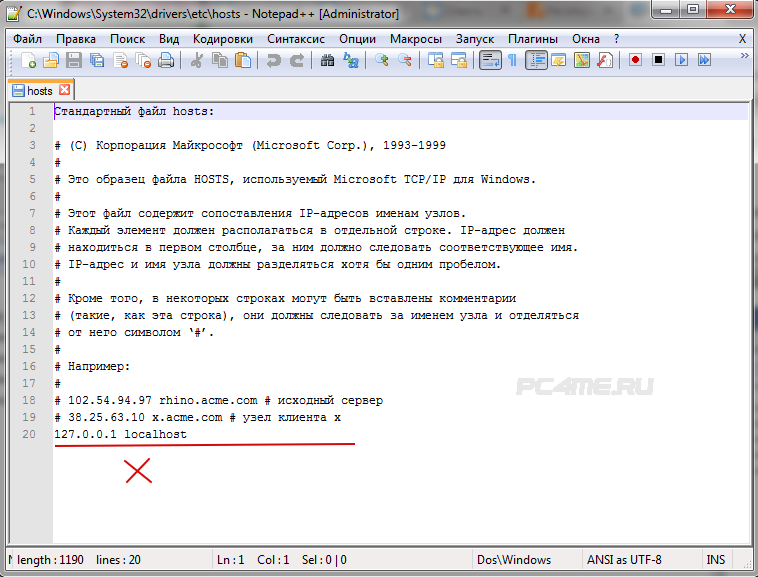Screen dimensions: 758x577
Task: Open the Синтаксис menu
Action: pos(296,39)
